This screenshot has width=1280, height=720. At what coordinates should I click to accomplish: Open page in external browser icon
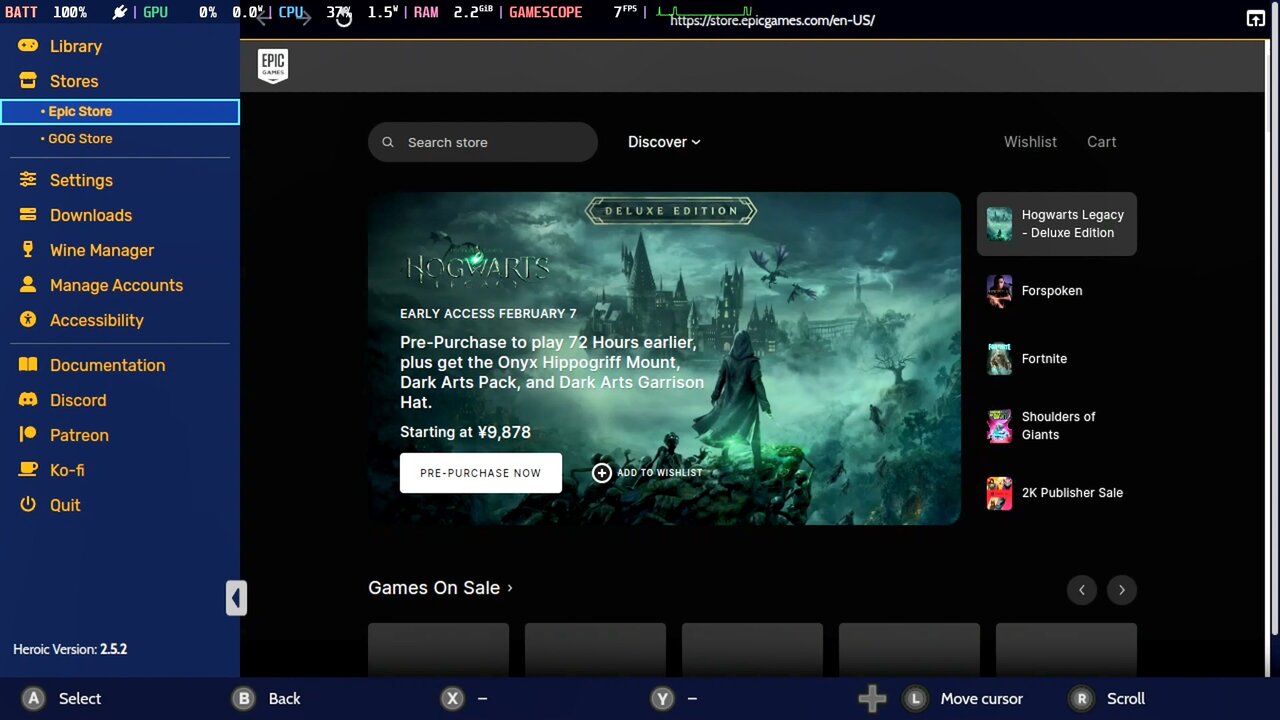(x=1255, y=18)
